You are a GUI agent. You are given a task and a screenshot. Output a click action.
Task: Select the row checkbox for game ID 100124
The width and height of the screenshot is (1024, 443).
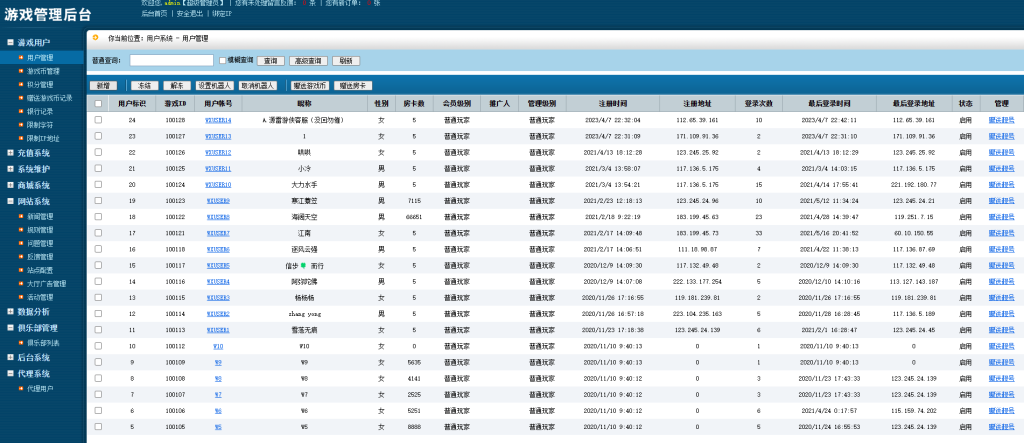(98, 184)
